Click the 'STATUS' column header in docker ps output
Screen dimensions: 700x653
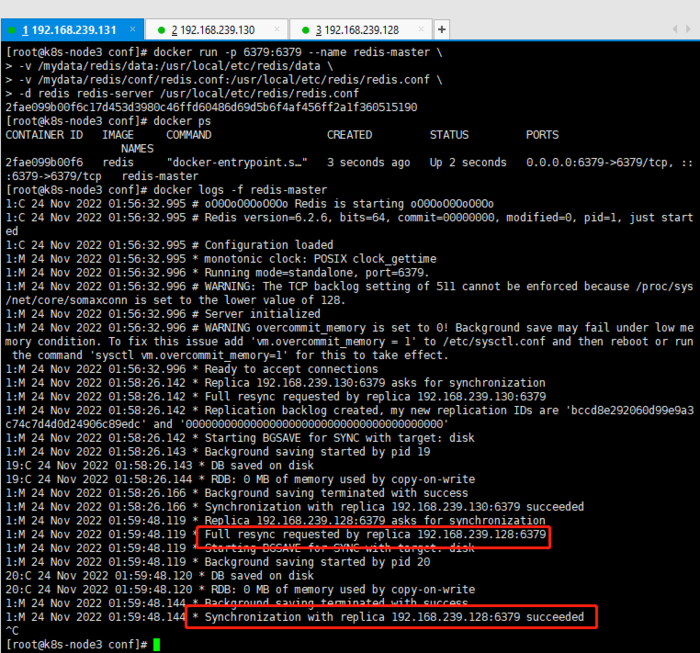pyautogui.click(x=449, y=135)
